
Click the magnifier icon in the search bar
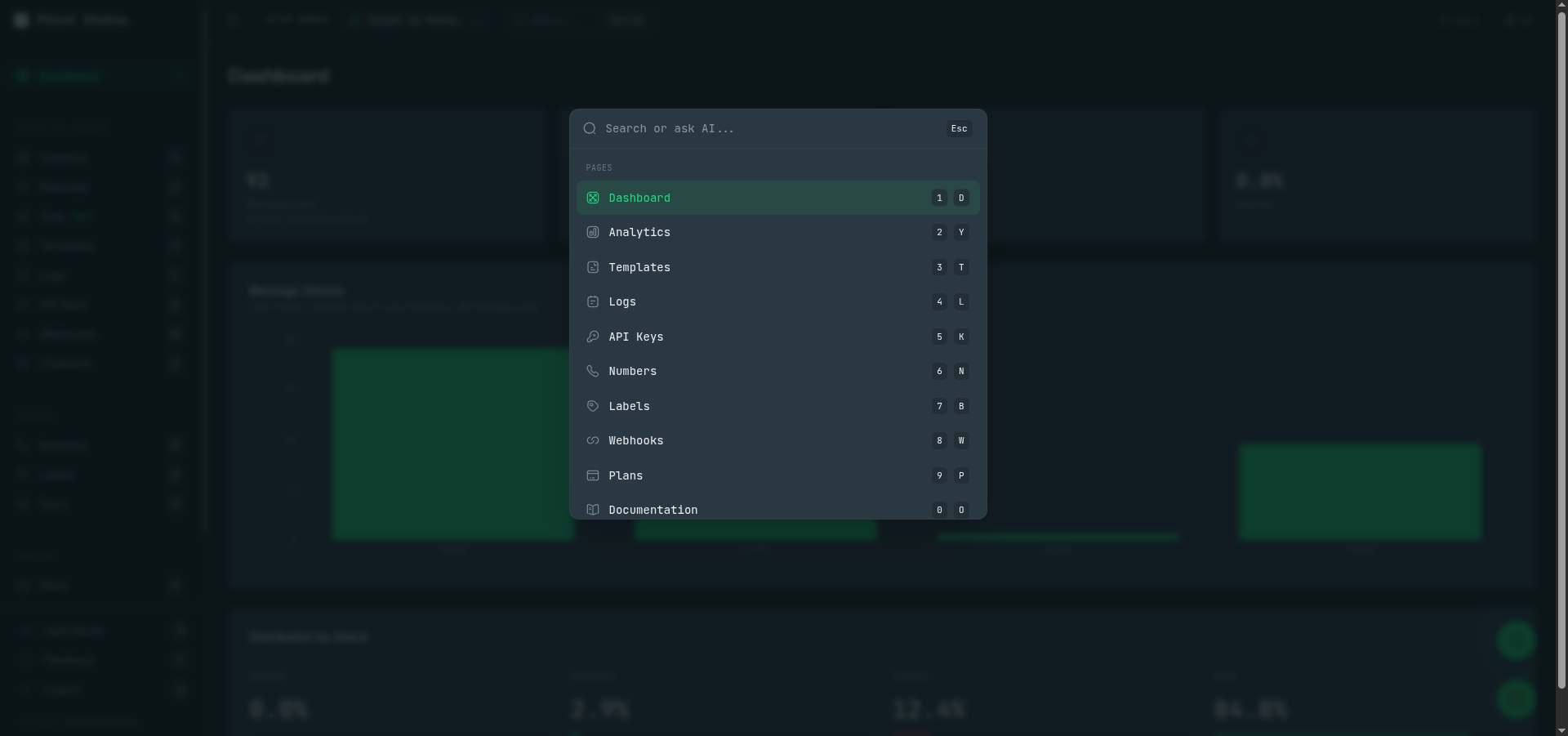coord(590,128)
